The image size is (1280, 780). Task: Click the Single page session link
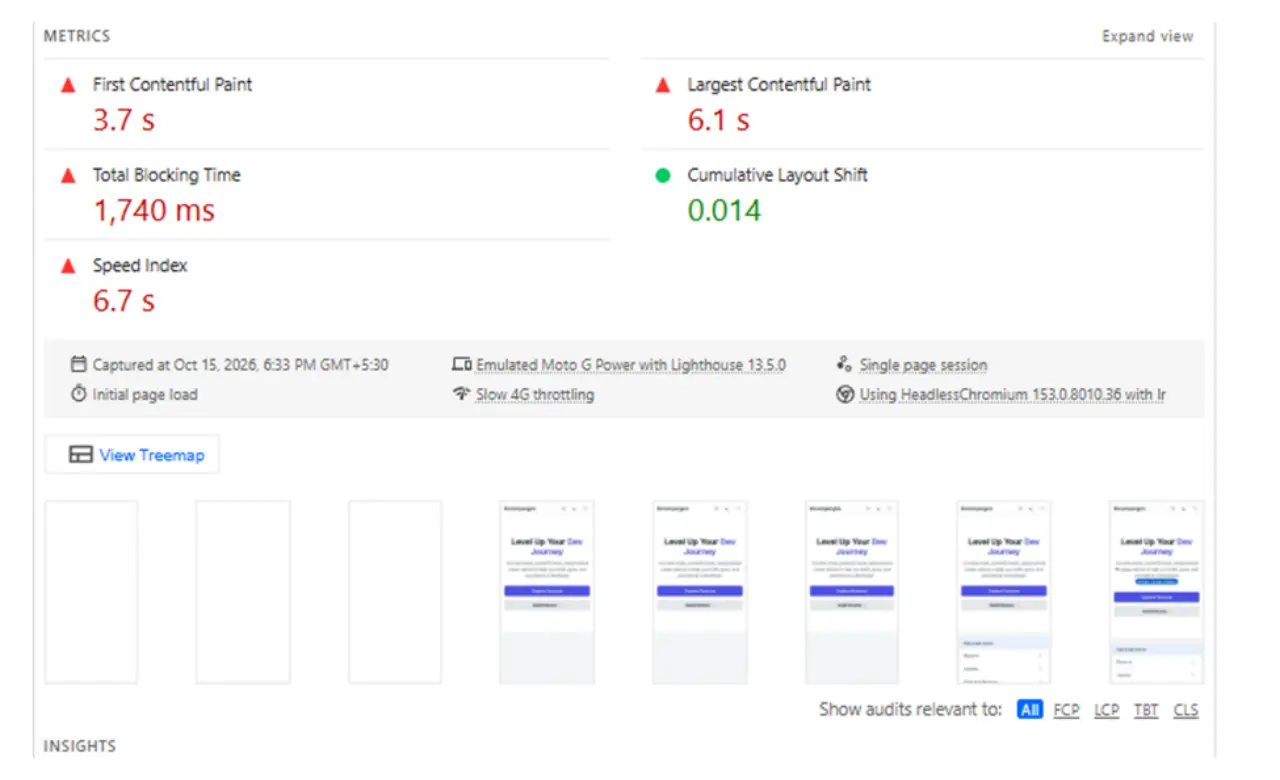(923, 365)
